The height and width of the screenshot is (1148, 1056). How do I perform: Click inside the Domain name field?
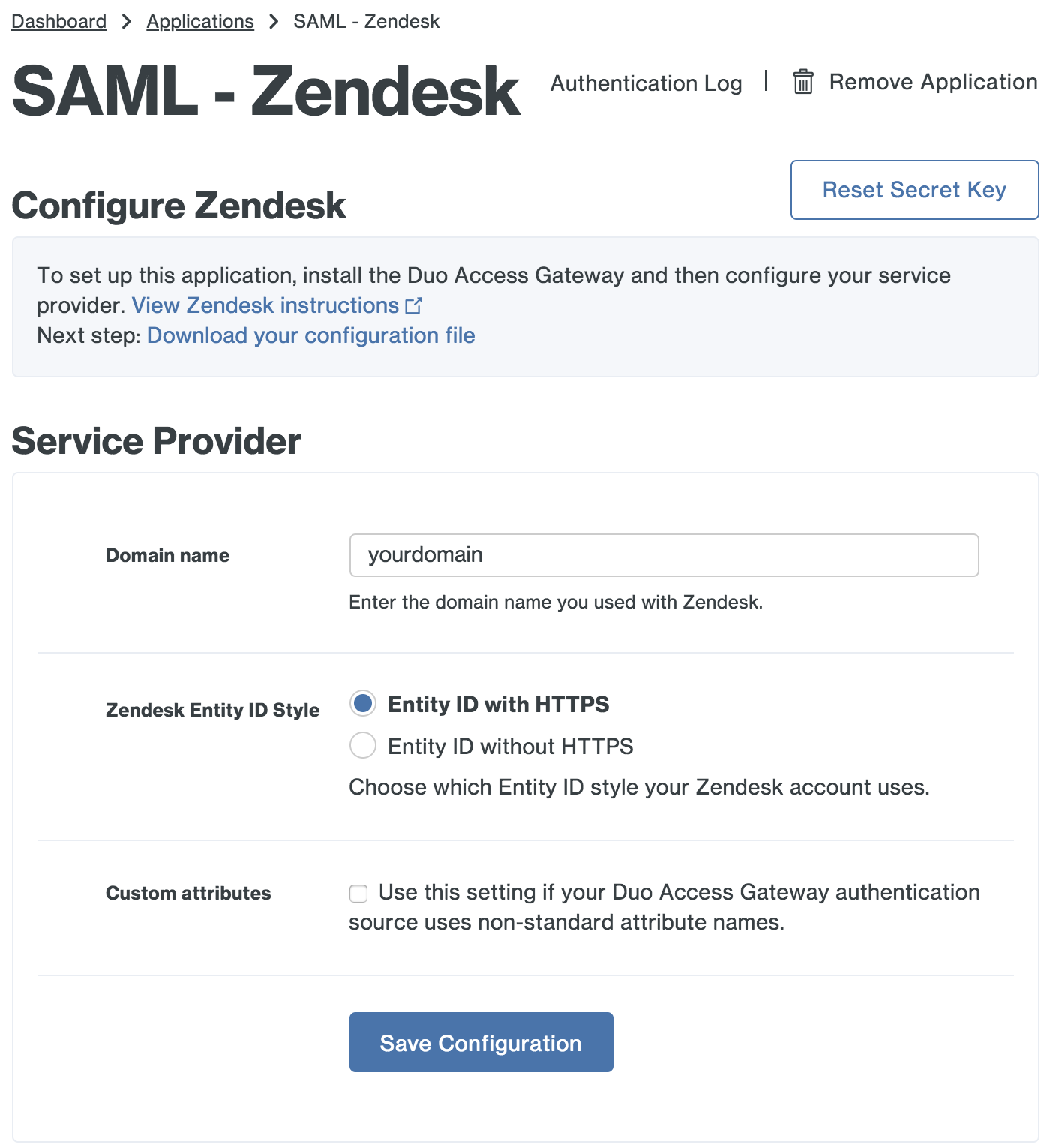pyautogui.click(x=663, y=555)
